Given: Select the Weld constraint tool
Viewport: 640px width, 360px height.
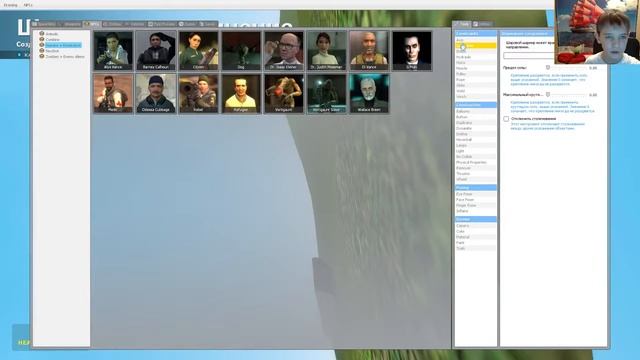Looking at the screenshot, I should [x=476, y=91].
